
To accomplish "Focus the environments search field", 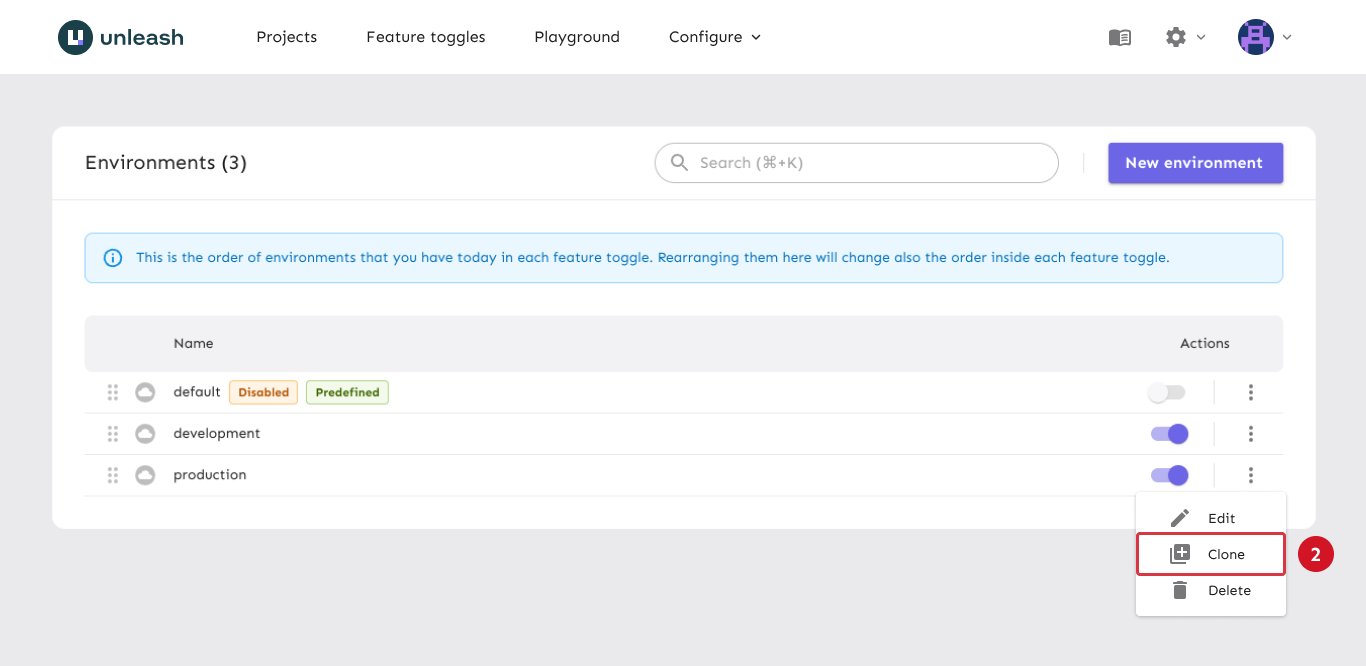I will click(870, 163).
